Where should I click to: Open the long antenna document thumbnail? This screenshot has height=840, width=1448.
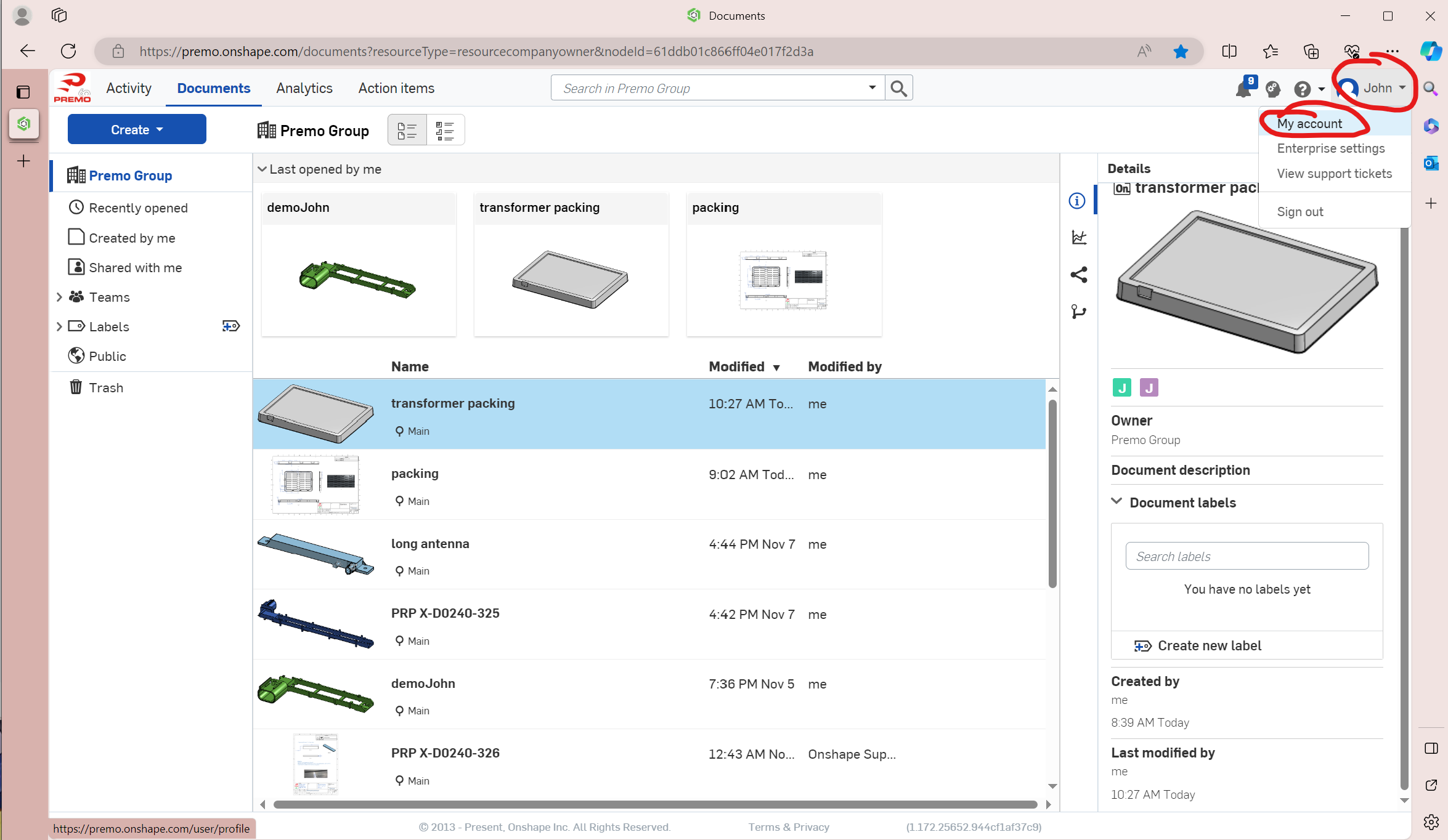coord(315,554)
